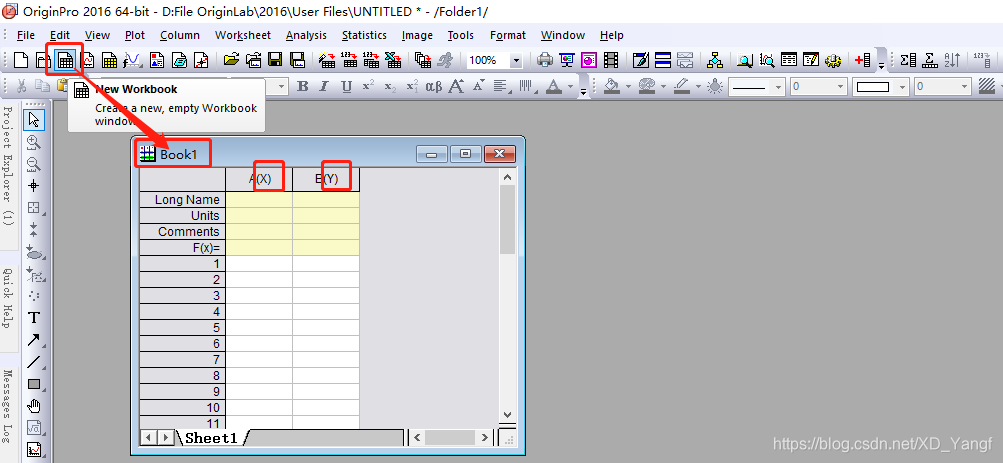This screenshot has height=463, width=1003.
Task: Select the Zoom In tool
Action: tap(34, 142)
